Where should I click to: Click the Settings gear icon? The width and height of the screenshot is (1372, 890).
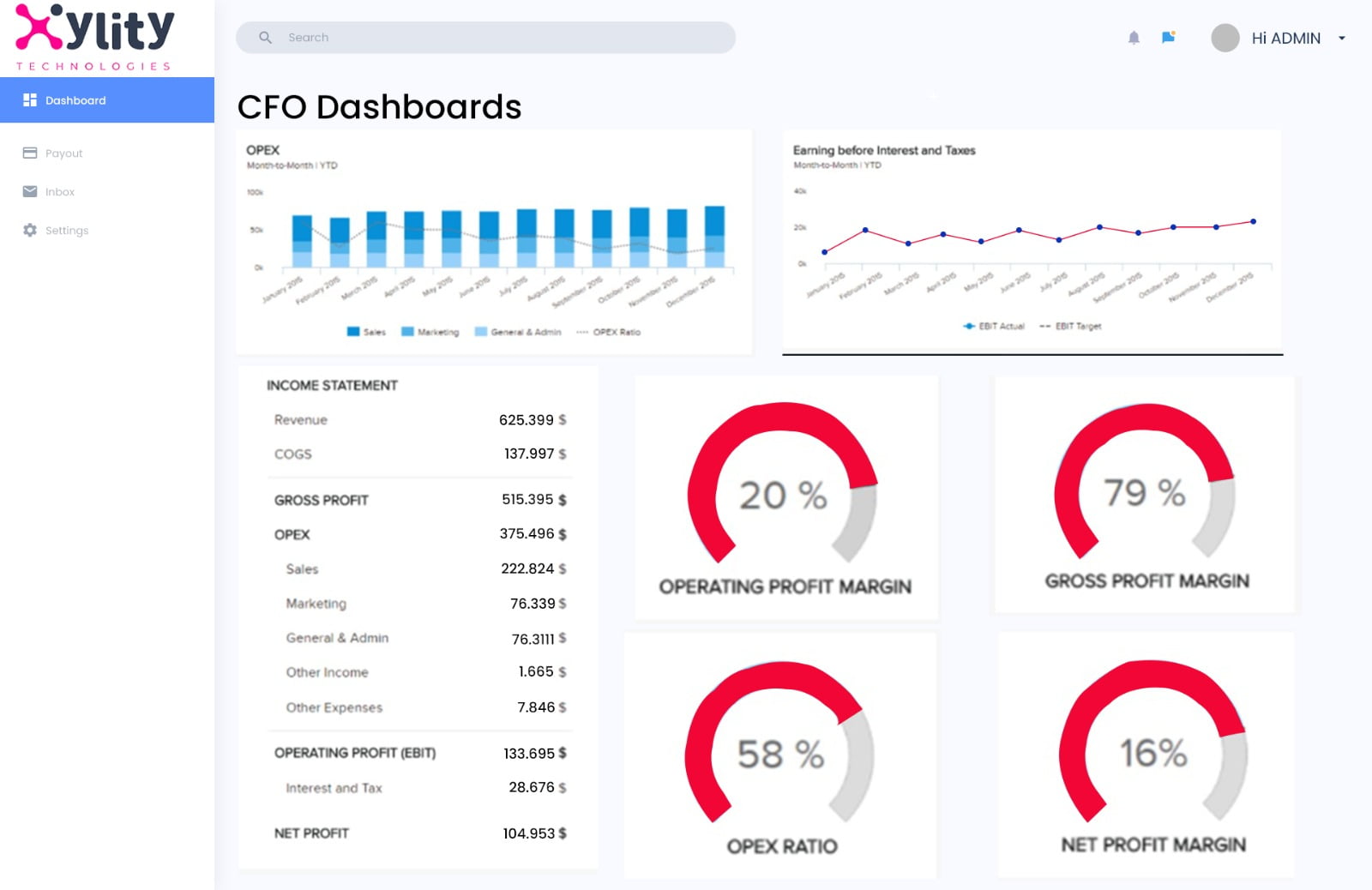30,230
